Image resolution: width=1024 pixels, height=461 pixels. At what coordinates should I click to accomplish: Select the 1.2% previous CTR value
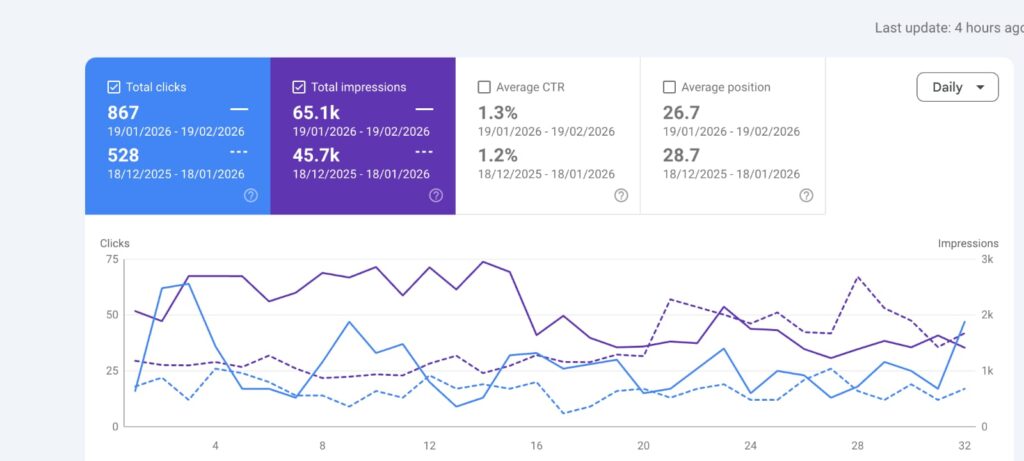(x=498, y=155)
